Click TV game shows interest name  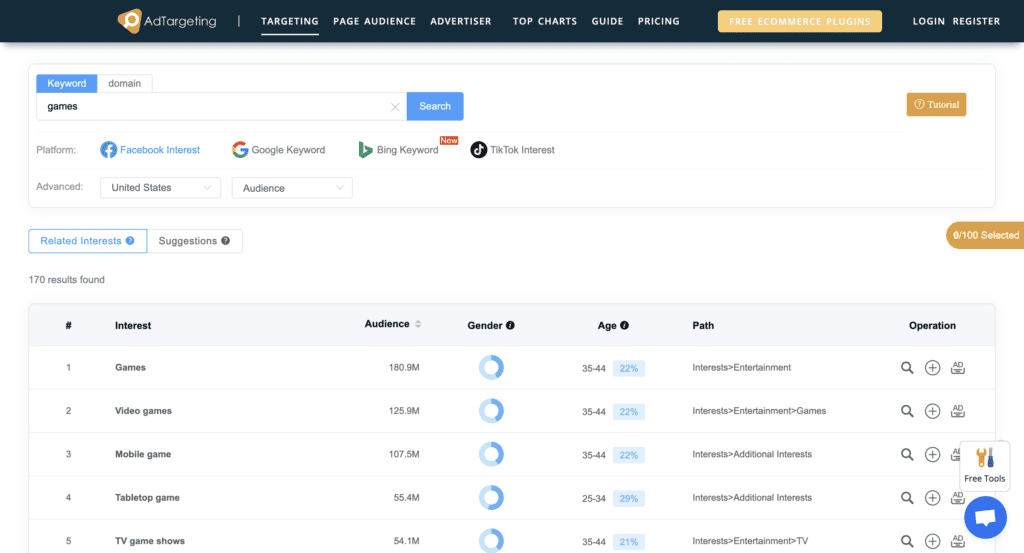[x=150, y=541]
